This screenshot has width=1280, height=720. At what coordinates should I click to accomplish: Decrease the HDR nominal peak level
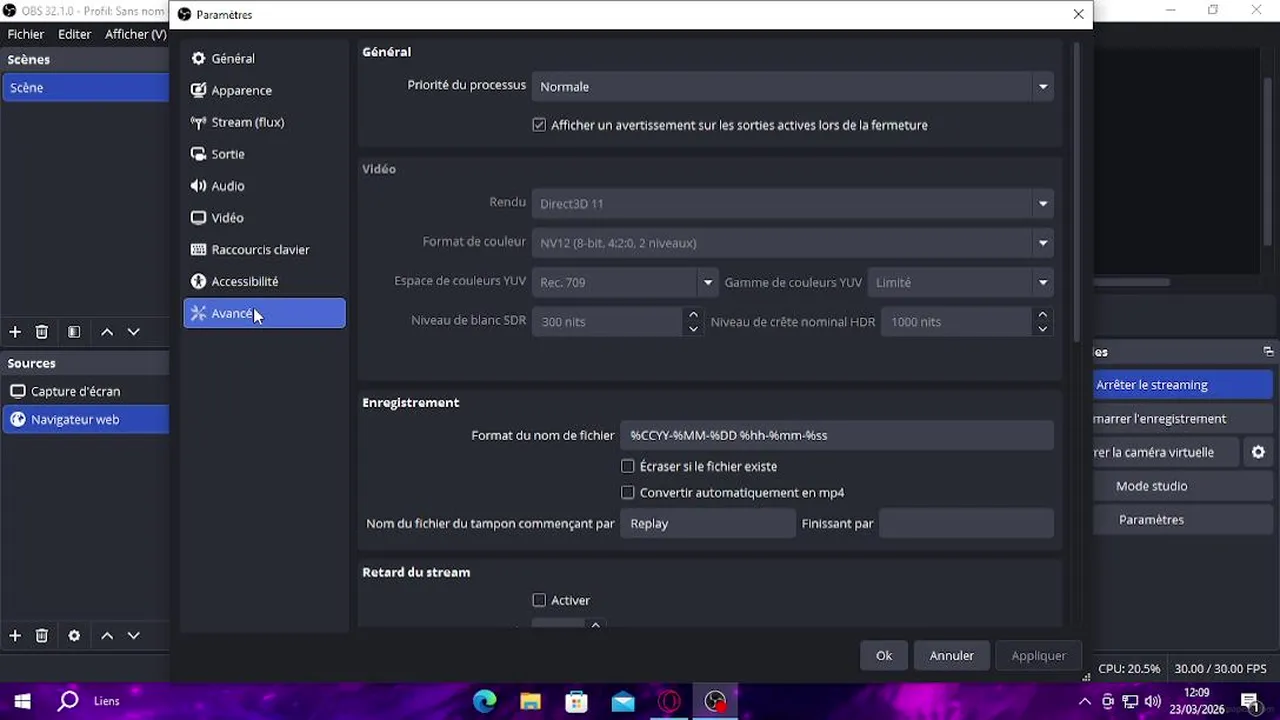1043,329
